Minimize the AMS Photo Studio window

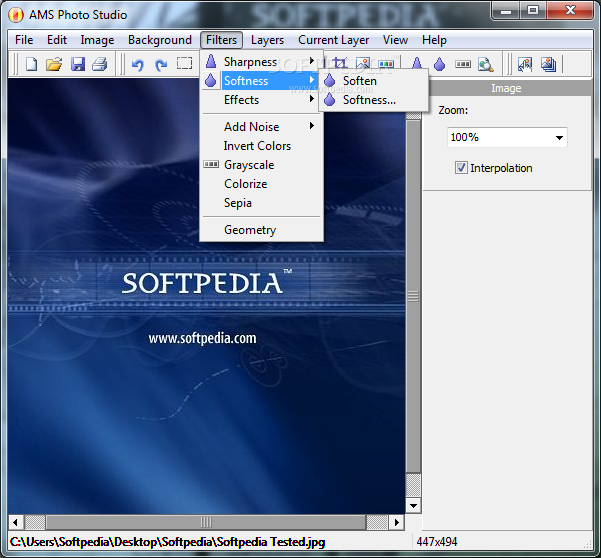tap(506, 10)
